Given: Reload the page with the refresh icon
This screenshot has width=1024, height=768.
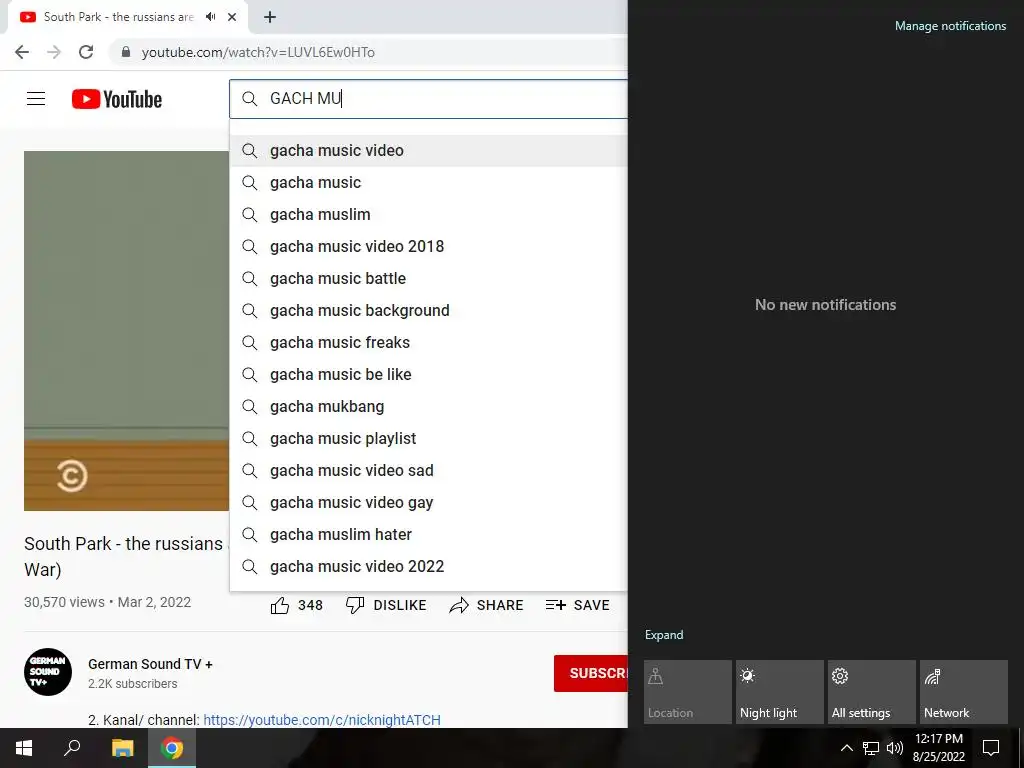Looking at the screenshot, I should (x=86, y=52).
